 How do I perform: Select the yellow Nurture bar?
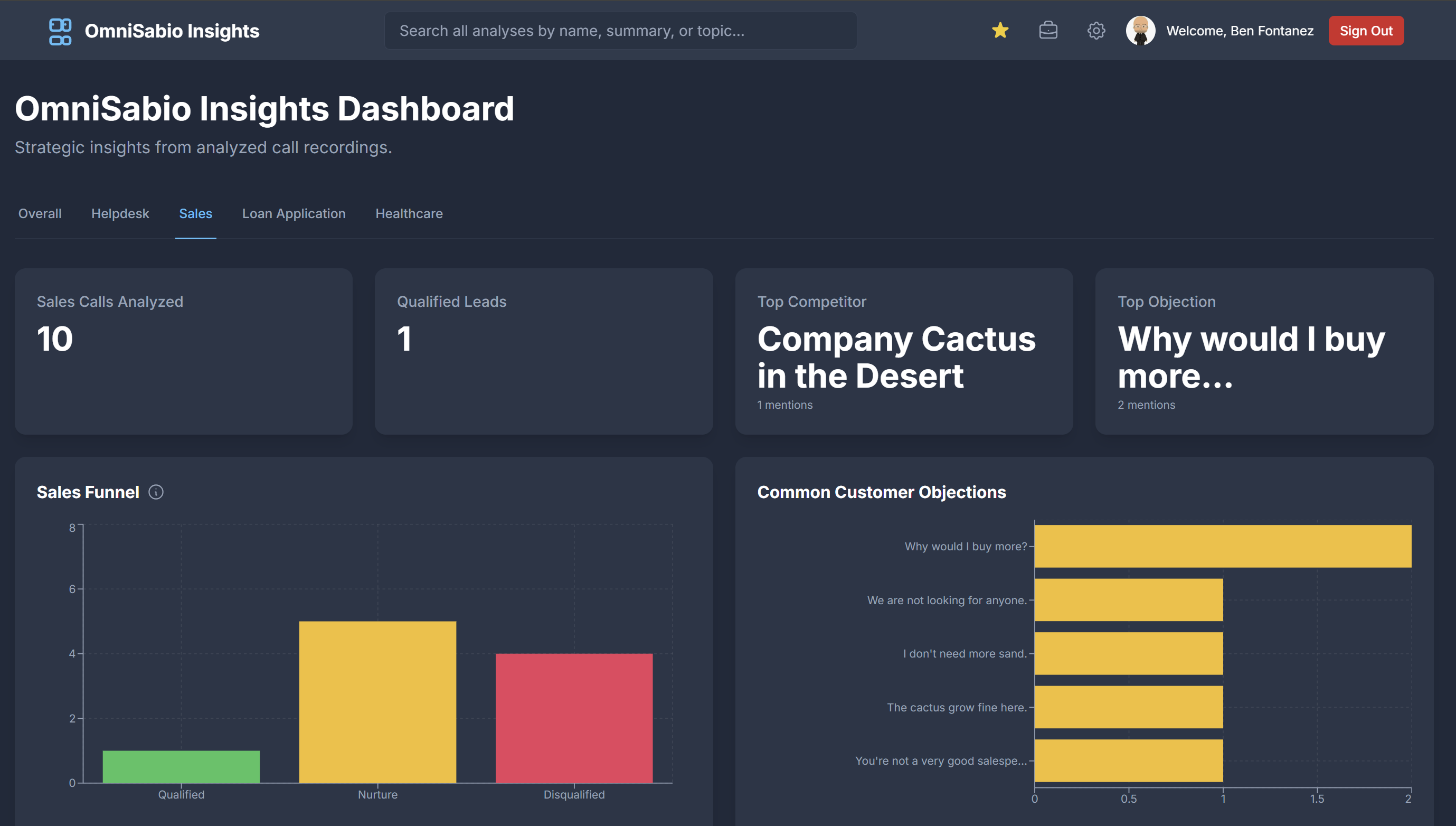click(377, 703)
